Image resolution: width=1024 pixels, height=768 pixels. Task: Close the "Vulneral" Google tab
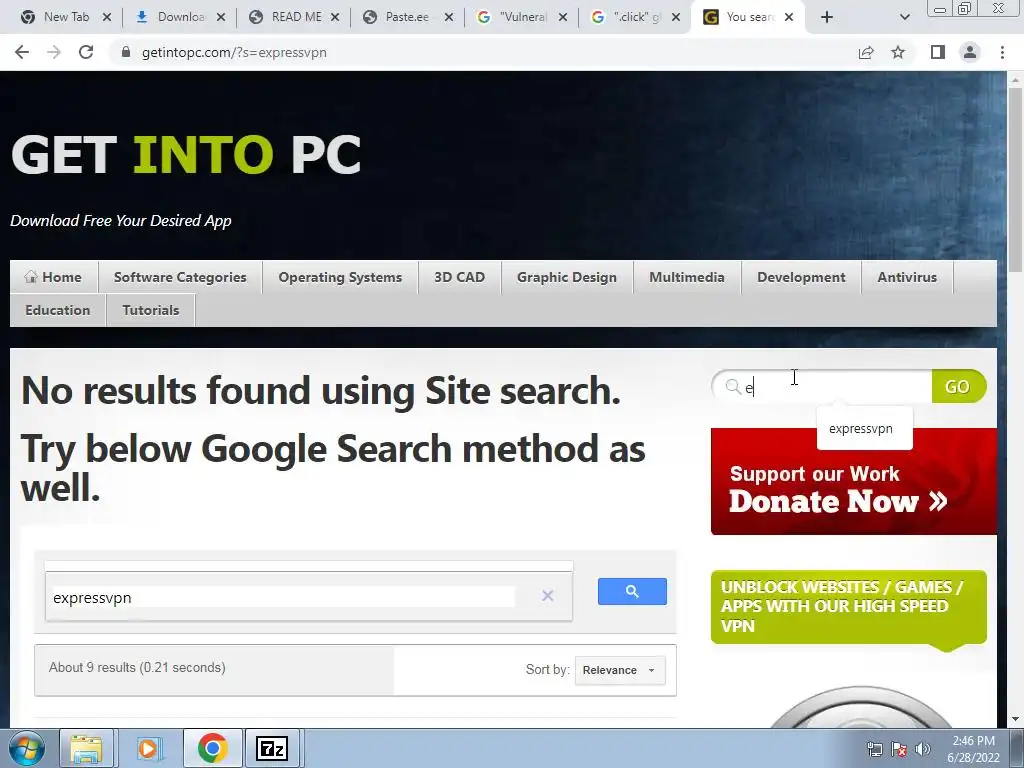point(563,17)
